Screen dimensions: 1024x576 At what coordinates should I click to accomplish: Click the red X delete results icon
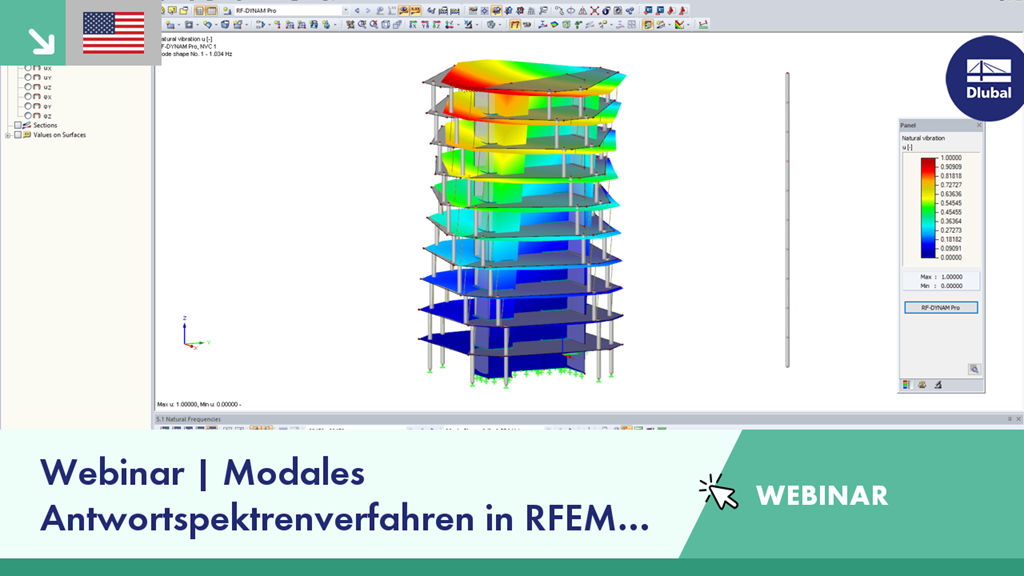(x=594, y=10)
